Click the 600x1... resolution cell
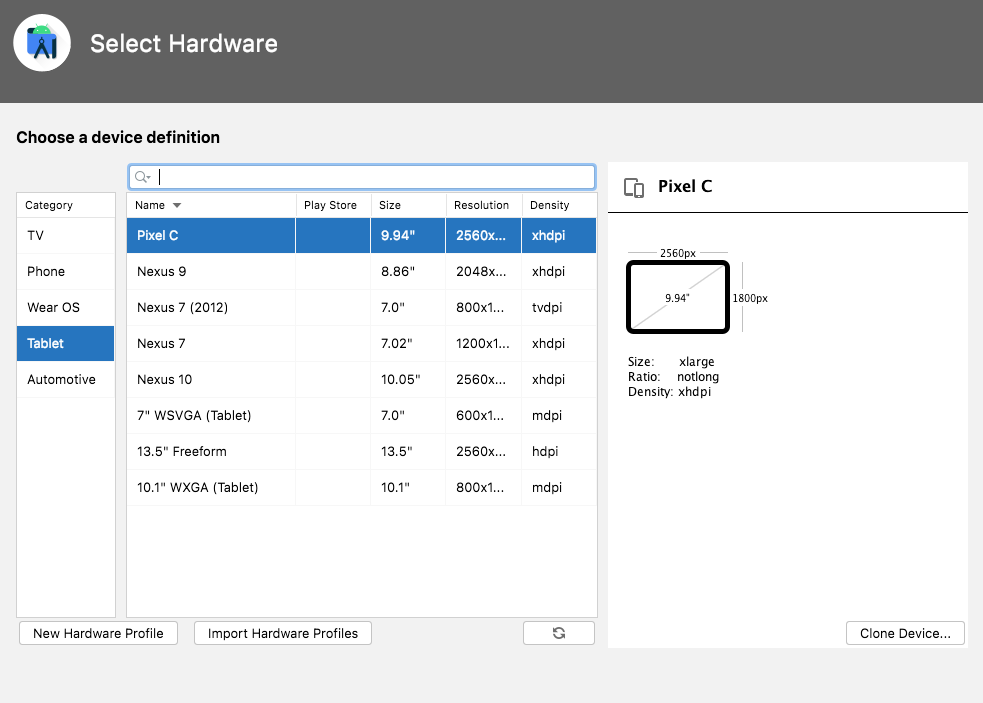This screenshot has width=983, height=703. point(483,416)
